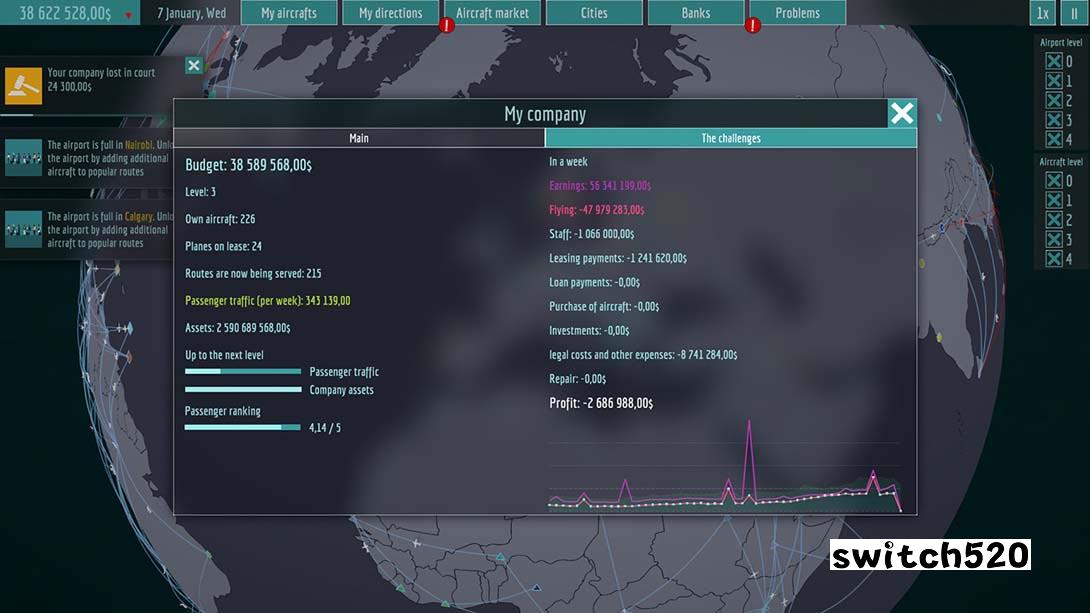Click the Flying: -47 979 283,00$ line
Viewport: 1090px width, 613px height.
coord(596,210)
